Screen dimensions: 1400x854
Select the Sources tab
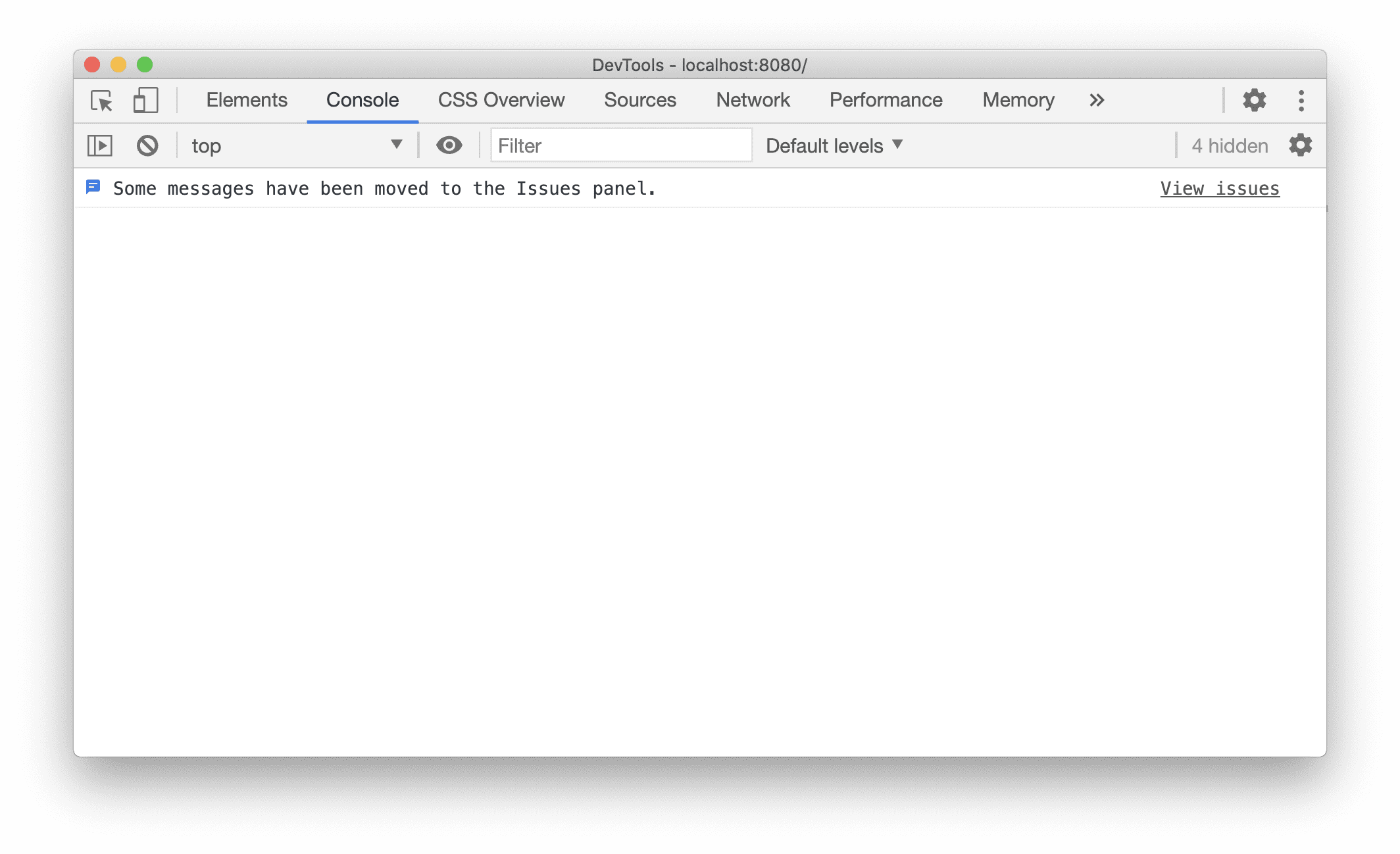(641, 99)
